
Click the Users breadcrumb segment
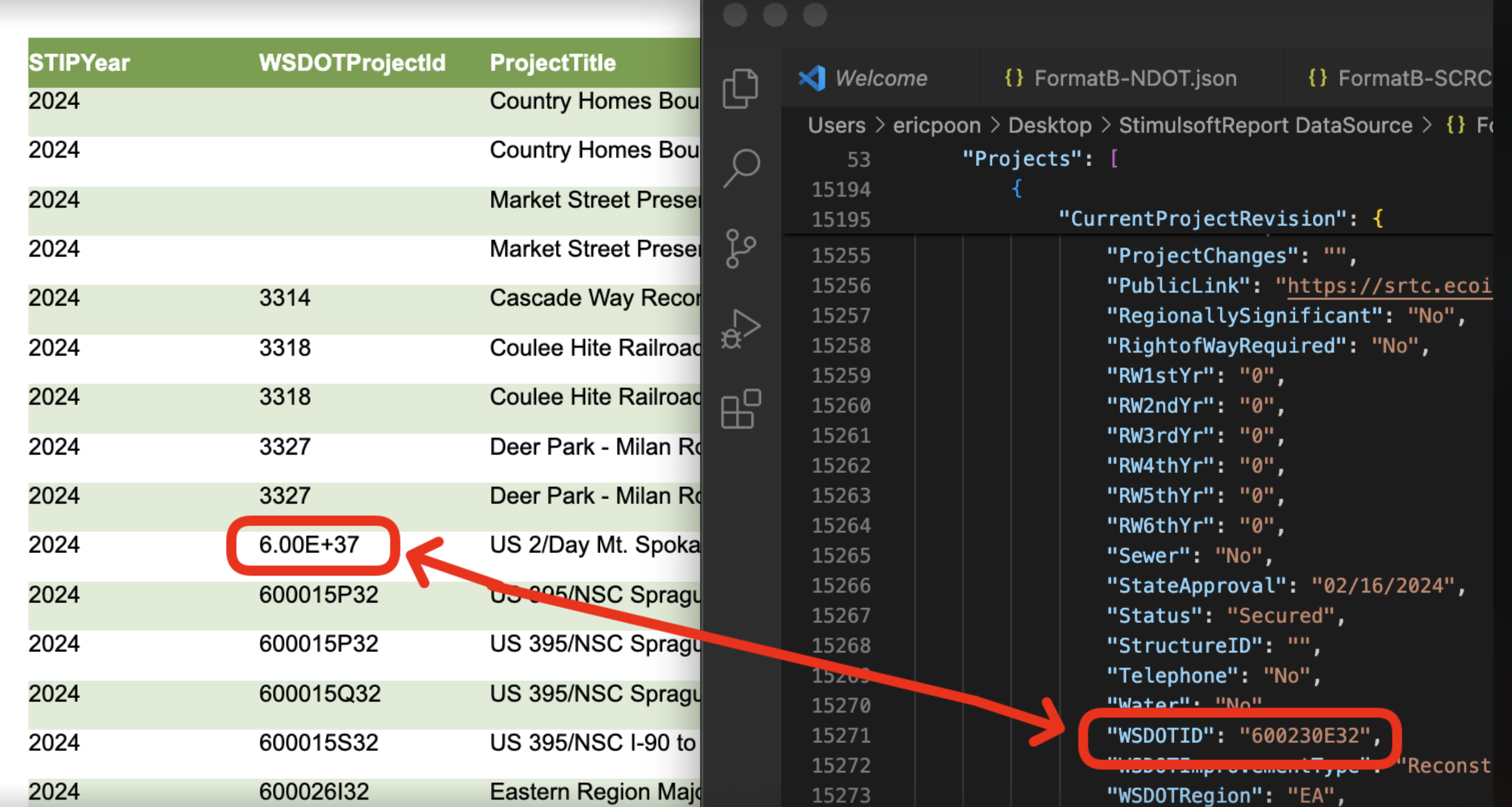[837, 125]
